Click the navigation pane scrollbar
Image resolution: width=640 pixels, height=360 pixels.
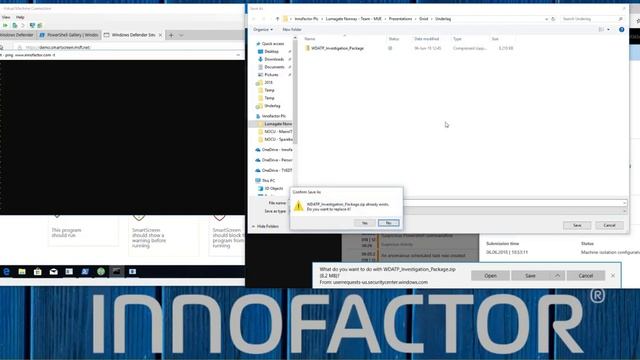[295, 92]
